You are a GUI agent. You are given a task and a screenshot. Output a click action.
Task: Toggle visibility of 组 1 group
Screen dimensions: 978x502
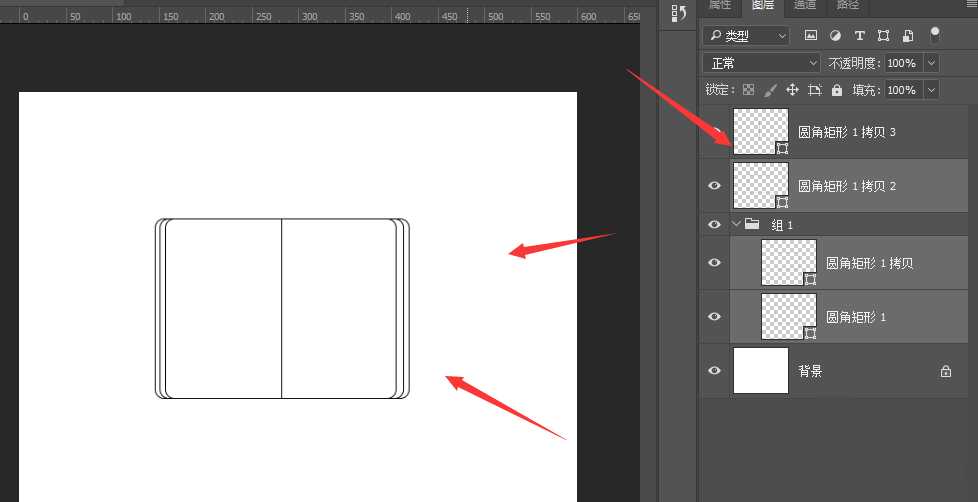[x=715, y=224]
